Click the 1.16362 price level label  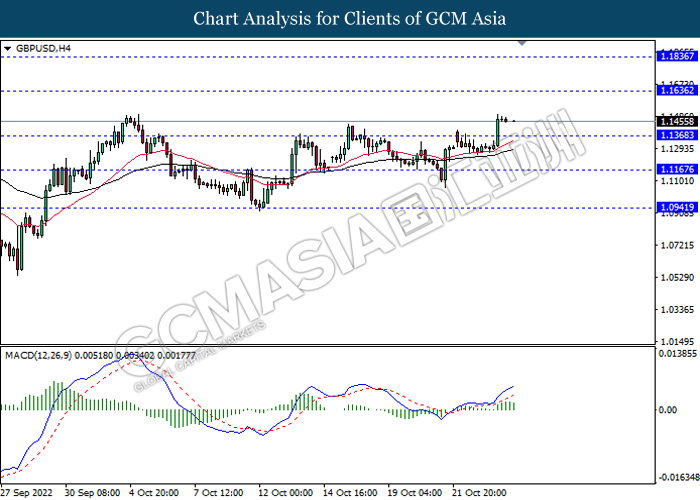tap(677, 91)
